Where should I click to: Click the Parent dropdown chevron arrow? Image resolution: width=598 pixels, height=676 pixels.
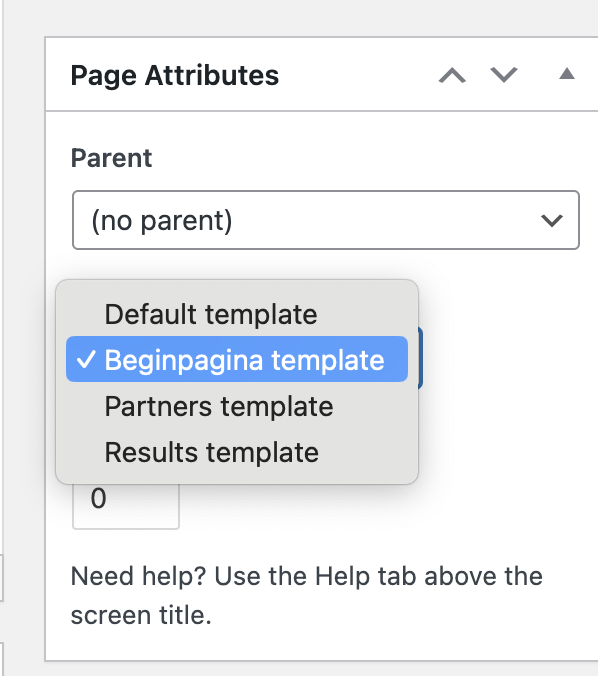(x=552, y=221)
